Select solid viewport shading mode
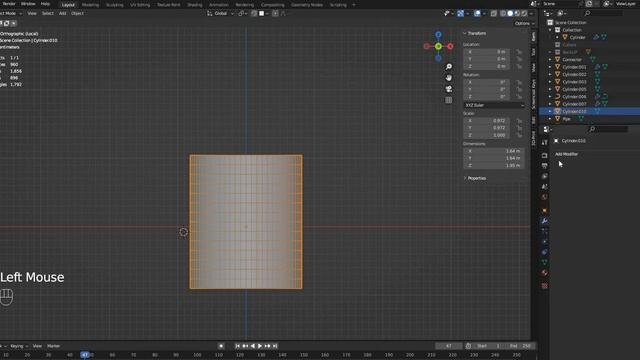 (510, 13)
